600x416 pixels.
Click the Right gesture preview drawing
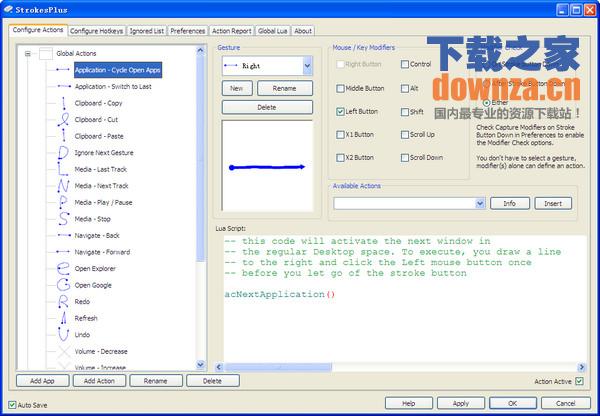(267, 167)
